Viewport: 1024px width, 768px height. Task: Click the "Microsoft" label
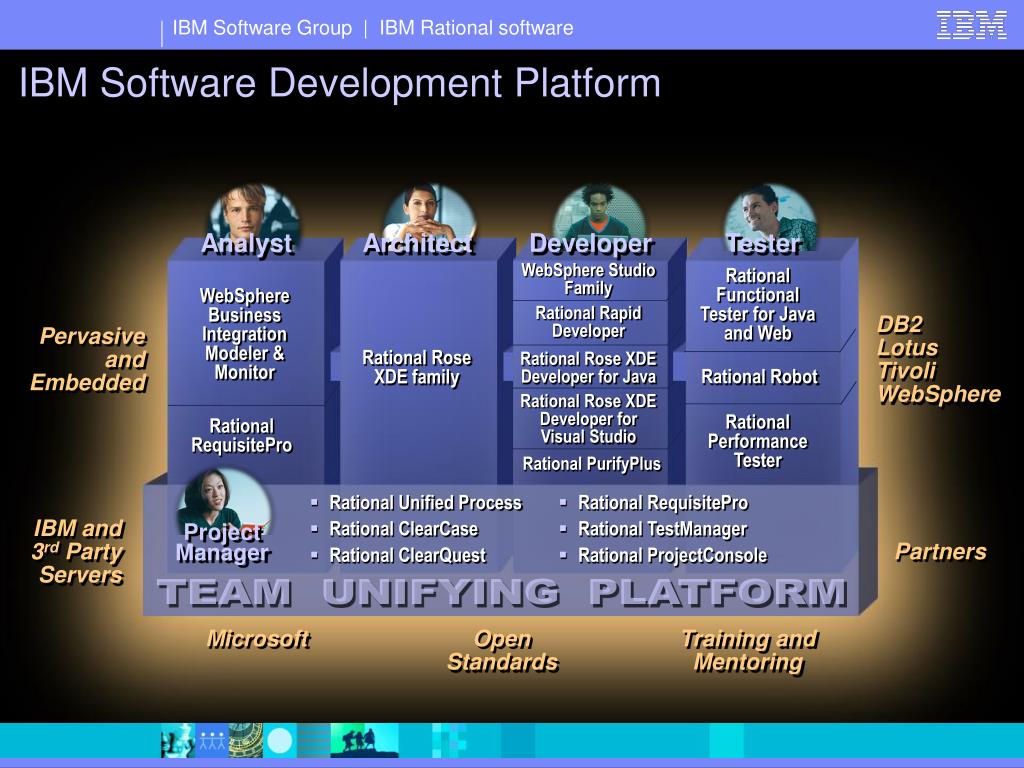click(259, 639)
